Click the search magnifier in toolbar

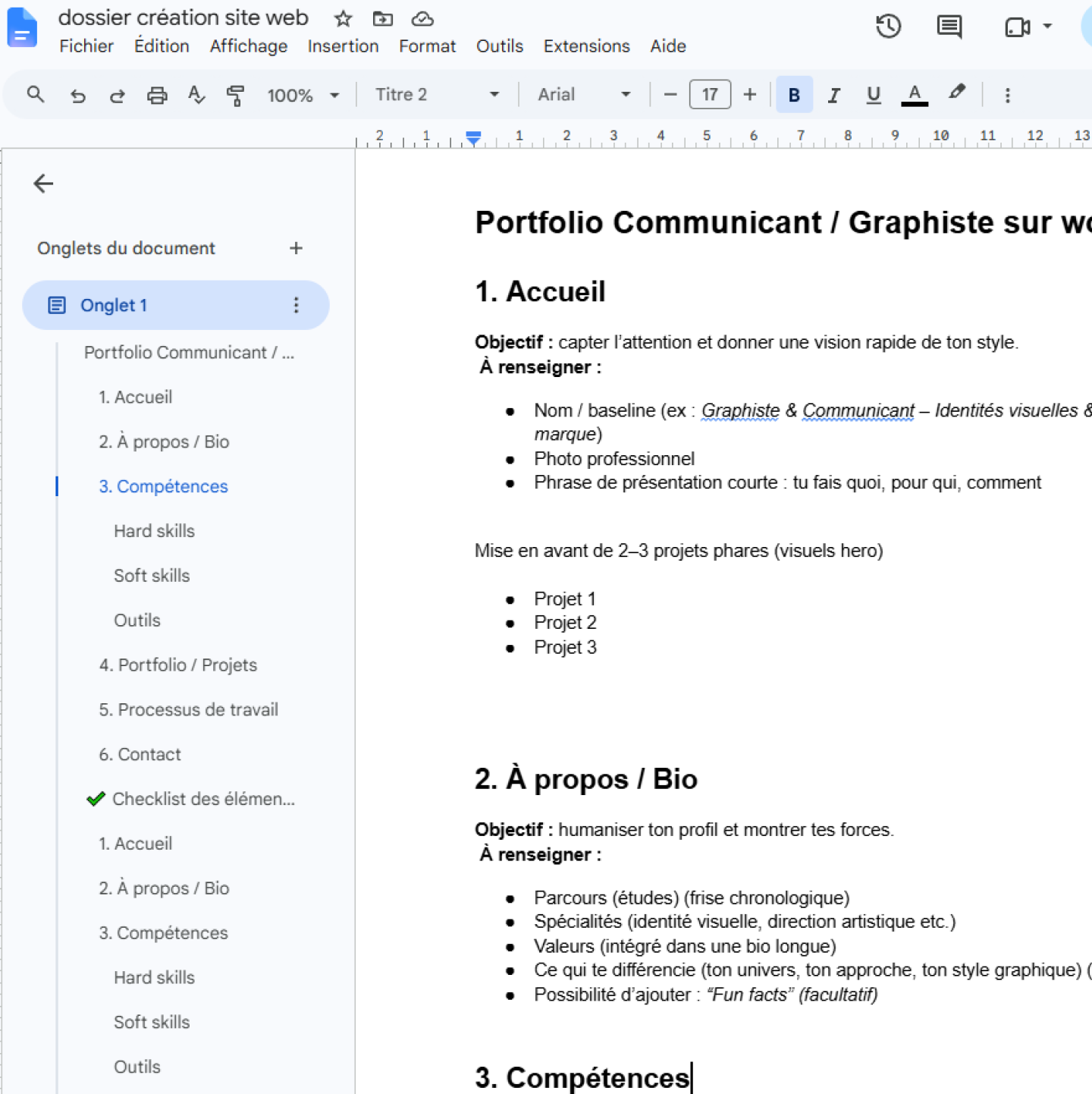36,95
